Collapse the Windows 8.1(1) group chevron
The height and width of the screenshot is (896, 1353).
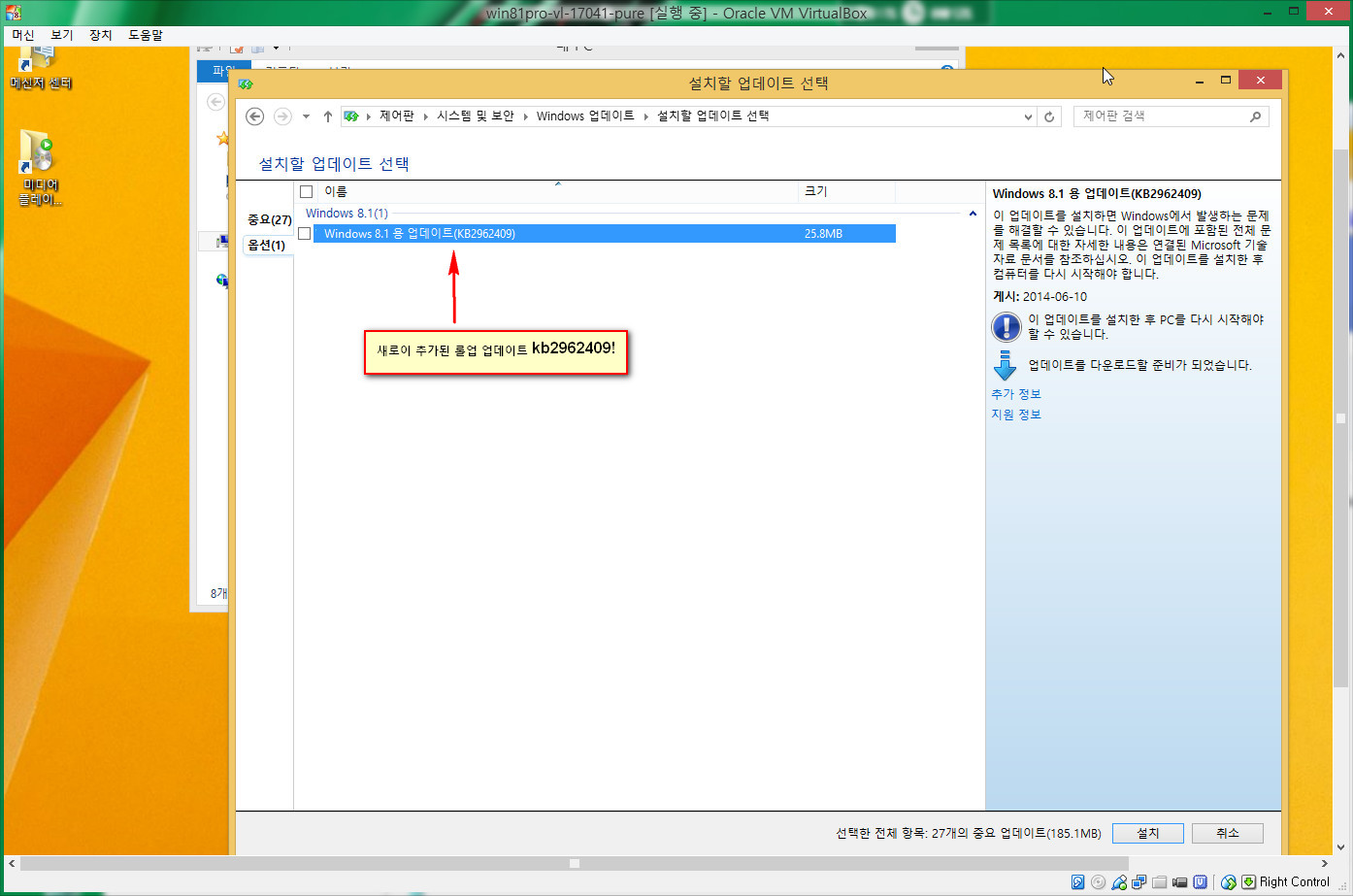pos(973,214)
